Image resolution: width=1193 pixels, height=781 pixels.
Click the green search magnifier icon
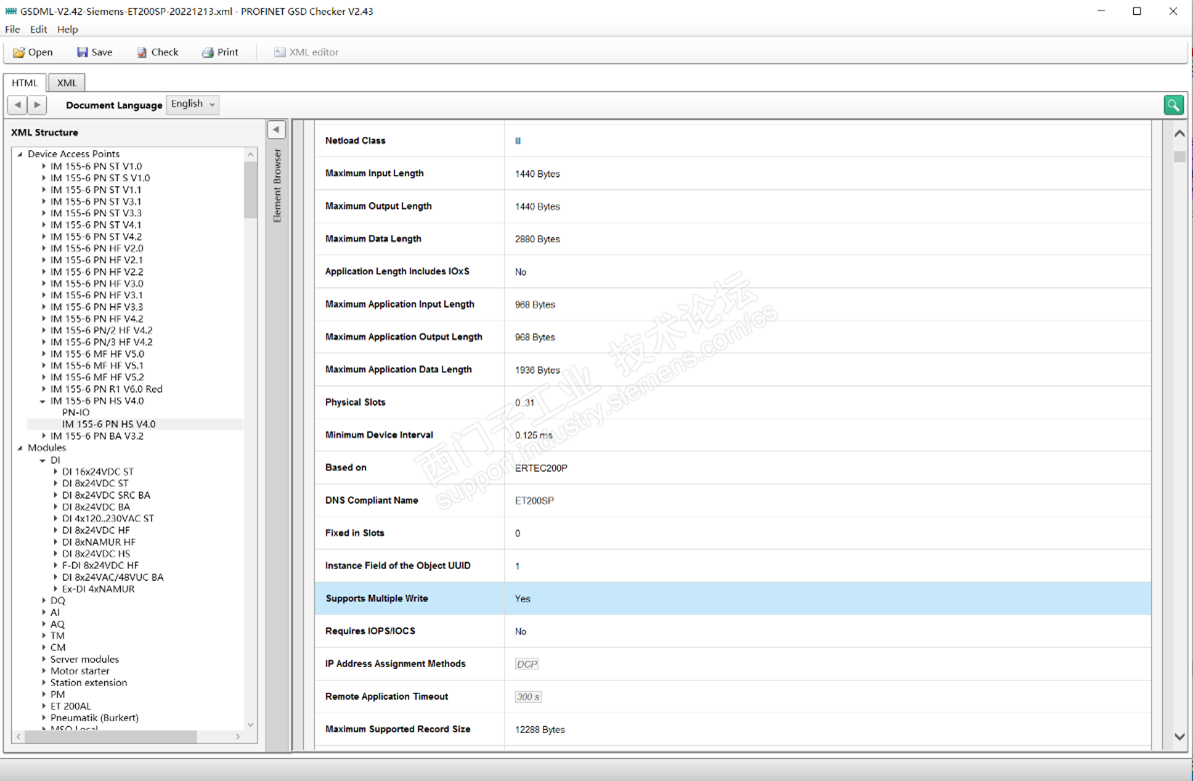(1173, 105)
